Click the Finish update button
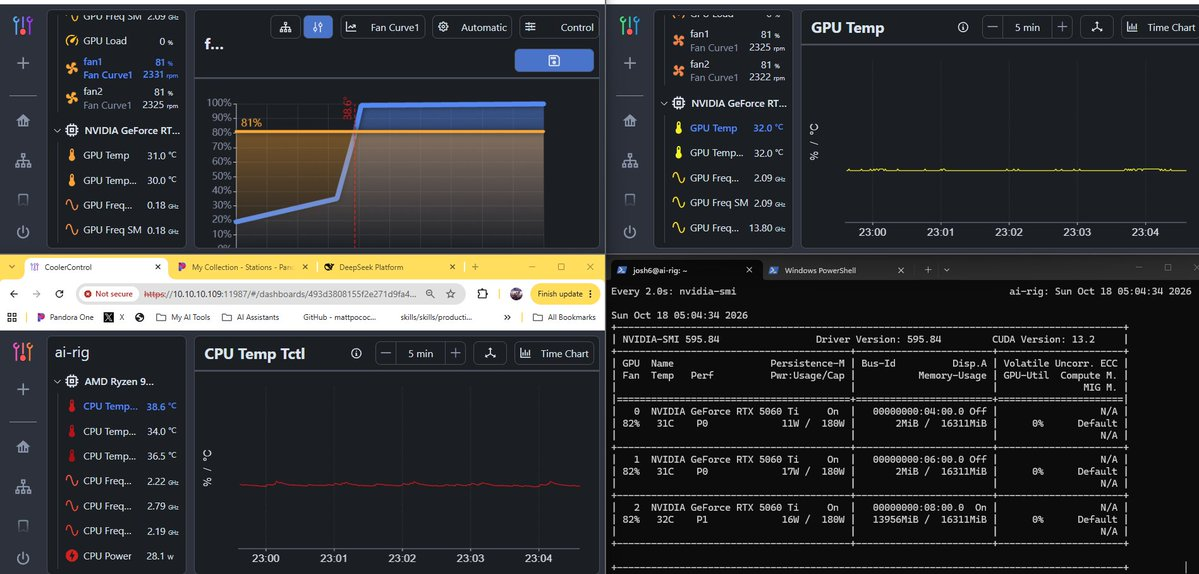The image size is (1199, 574). pos(564,293)
